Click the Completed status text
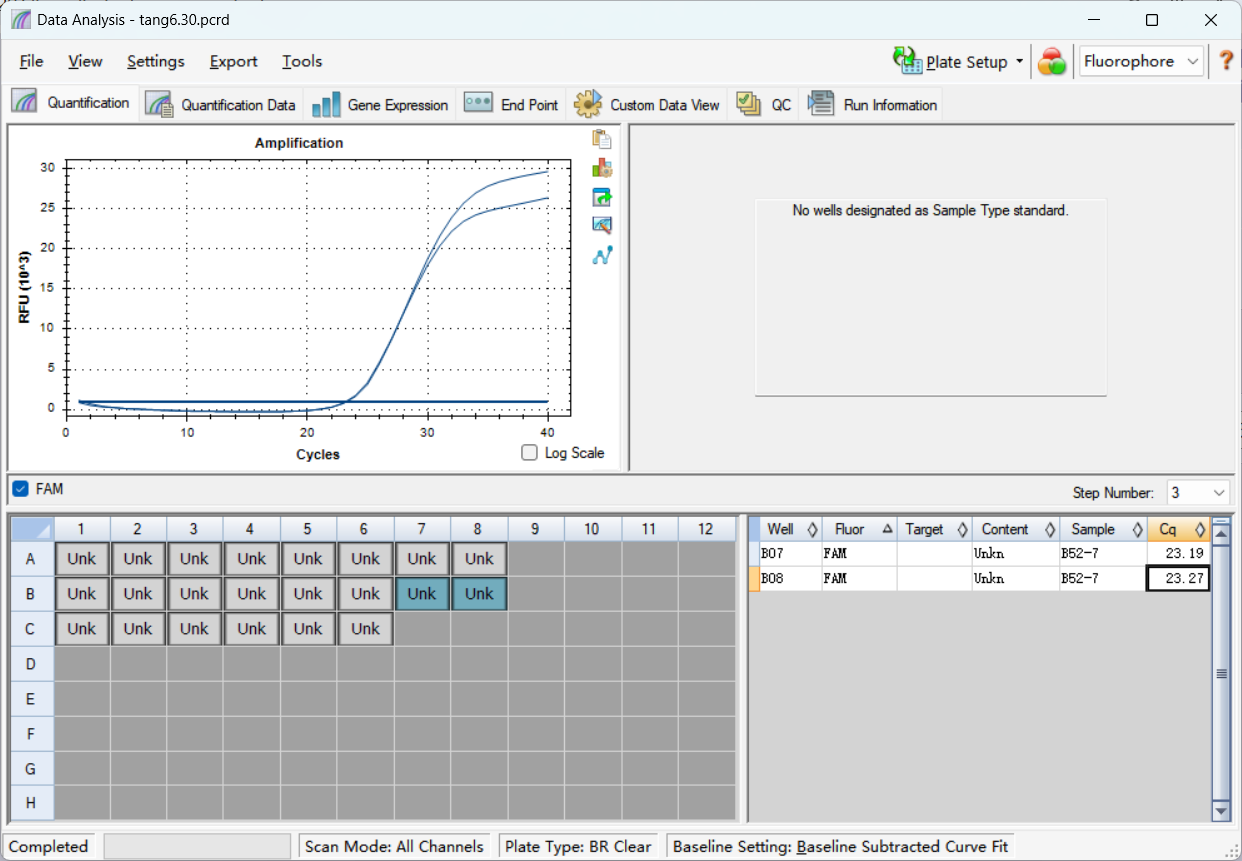This screenshot has width=1242, height=861. [x=48, y=846]
